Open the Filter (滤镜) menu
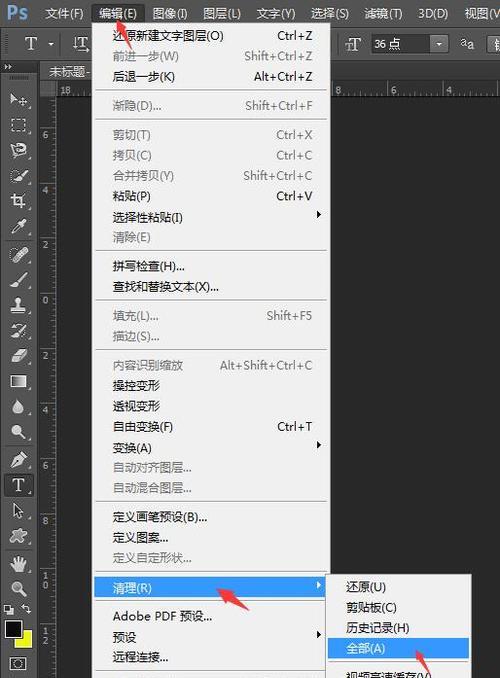The width and height of the screenshot is (500, 678). (383, 13)
